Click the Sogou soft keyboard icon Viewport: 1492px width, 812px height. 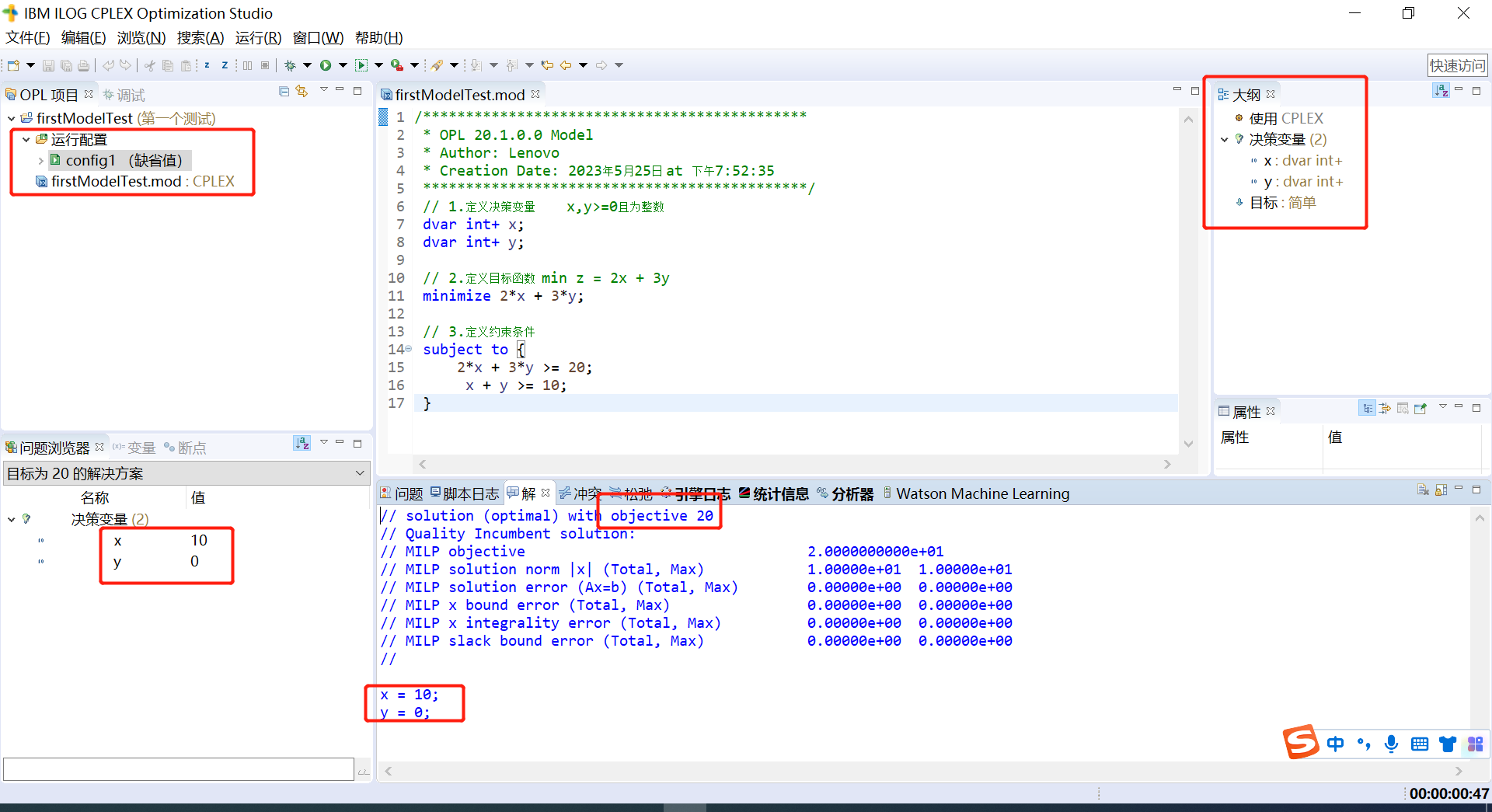(1419, 744)
